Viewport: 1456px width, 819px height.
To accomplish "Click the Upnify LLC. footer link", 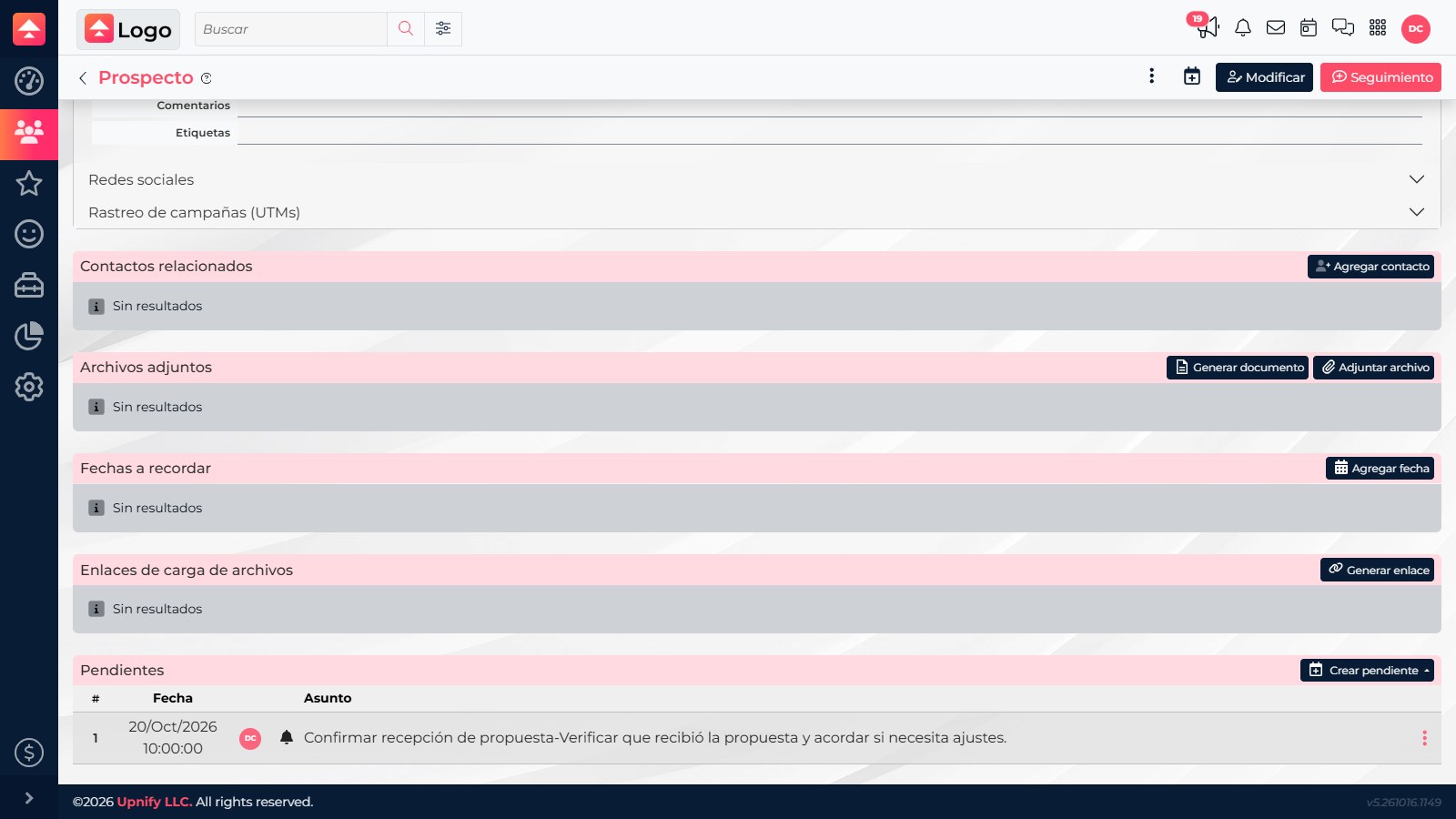I will [155, 802].
